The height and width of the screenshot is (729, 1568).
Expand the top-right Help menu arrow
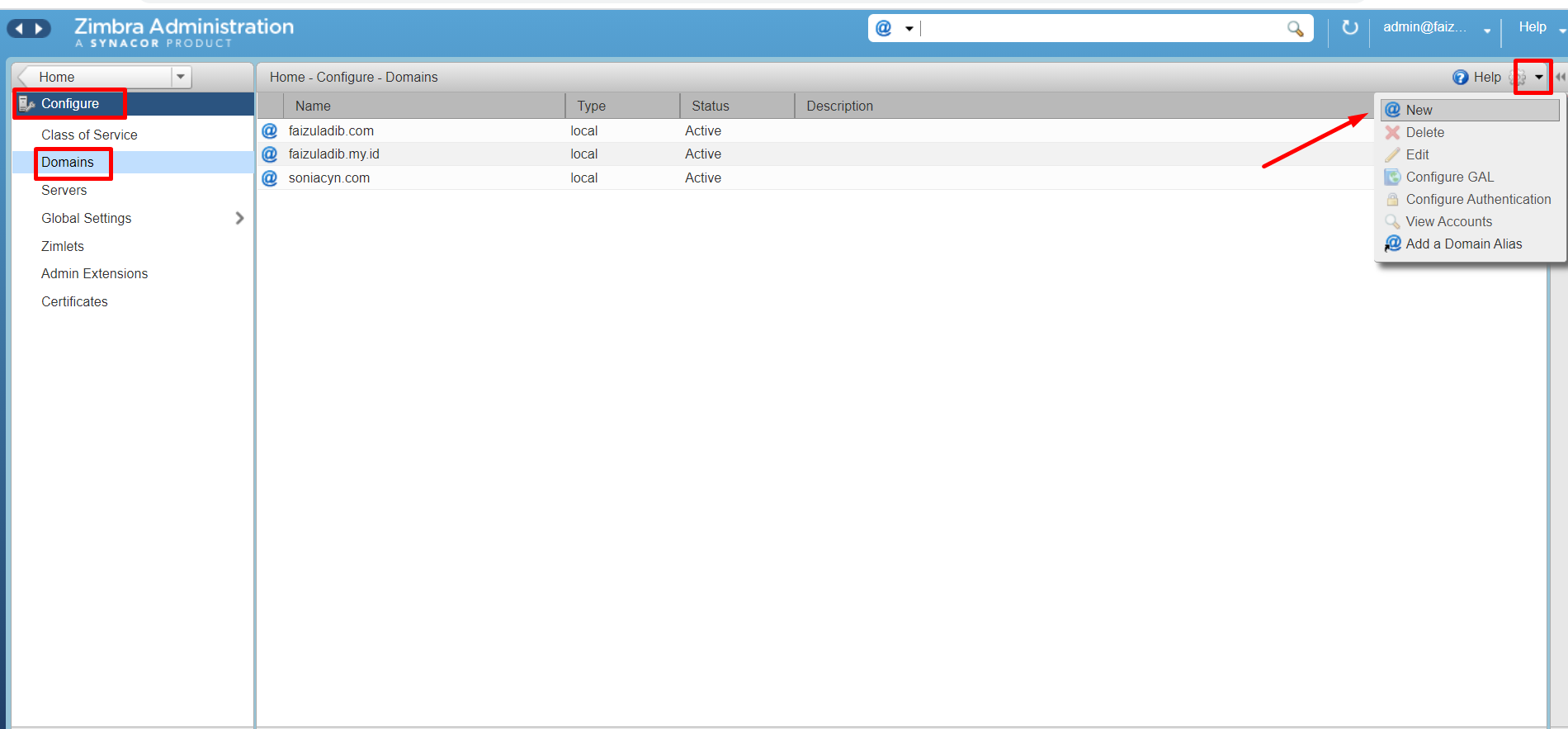point(1562,31)
